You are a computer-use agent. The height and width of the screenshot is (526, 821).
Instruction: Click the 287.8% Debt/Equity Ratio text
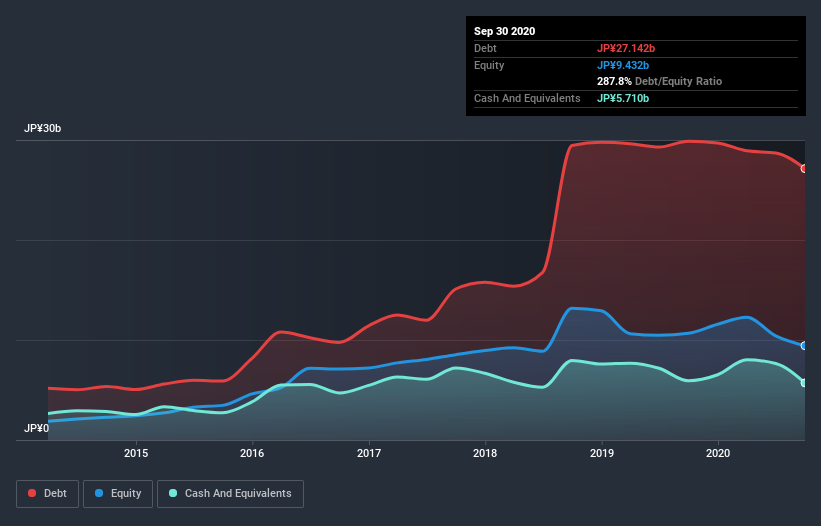660,82
